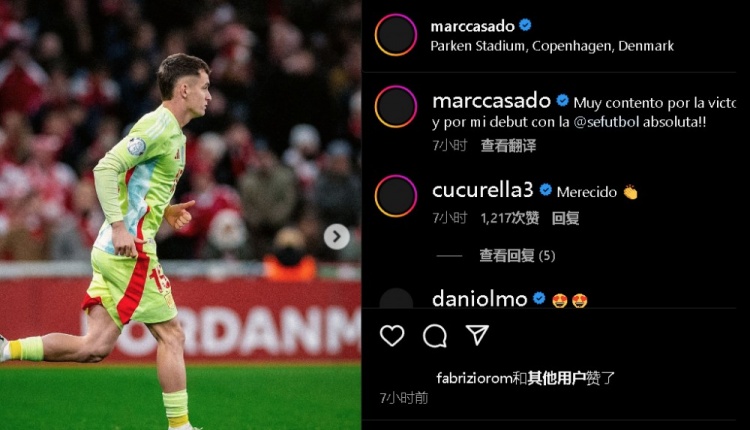The width and height of the screenshot is (750, 430).
Task: Share the post via the paper plane icon
Action: pos(477,335)
